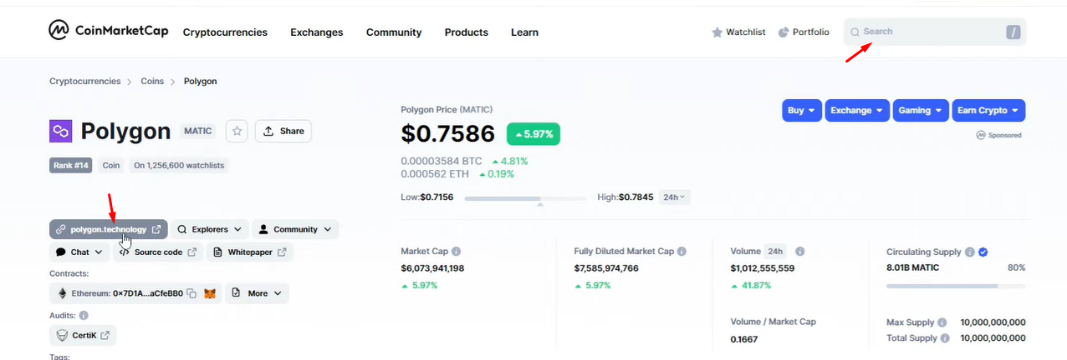Click the Audits info icon
1067x360 pixels.
click(x=84, y=316)
